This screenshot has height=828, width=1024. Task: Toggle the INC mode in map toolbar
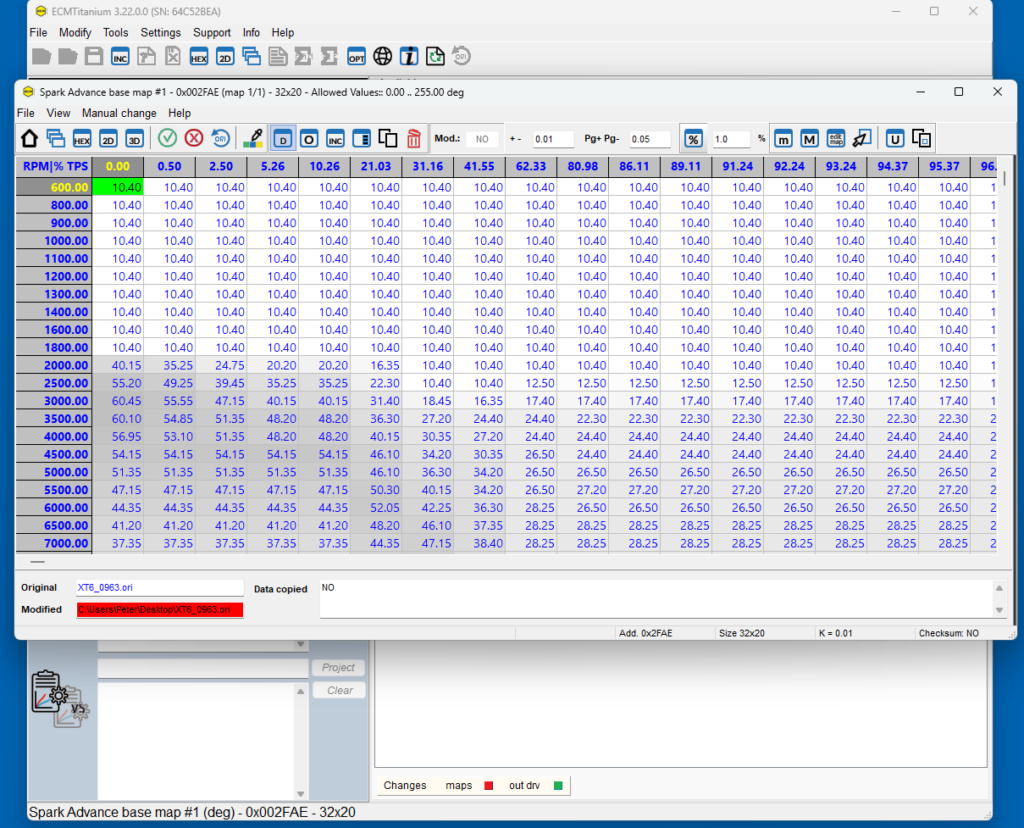tap(335, 138)
